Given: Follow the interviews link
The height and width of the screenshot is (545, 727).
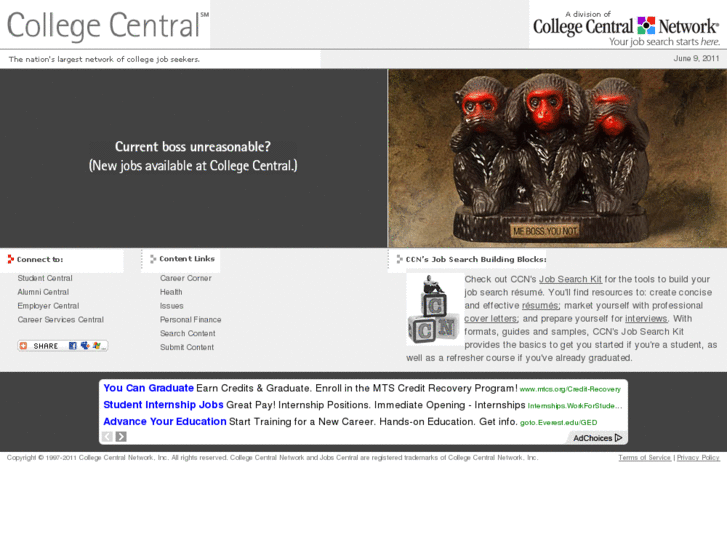Looking at the screenshot, I should (x=646, y=319).
